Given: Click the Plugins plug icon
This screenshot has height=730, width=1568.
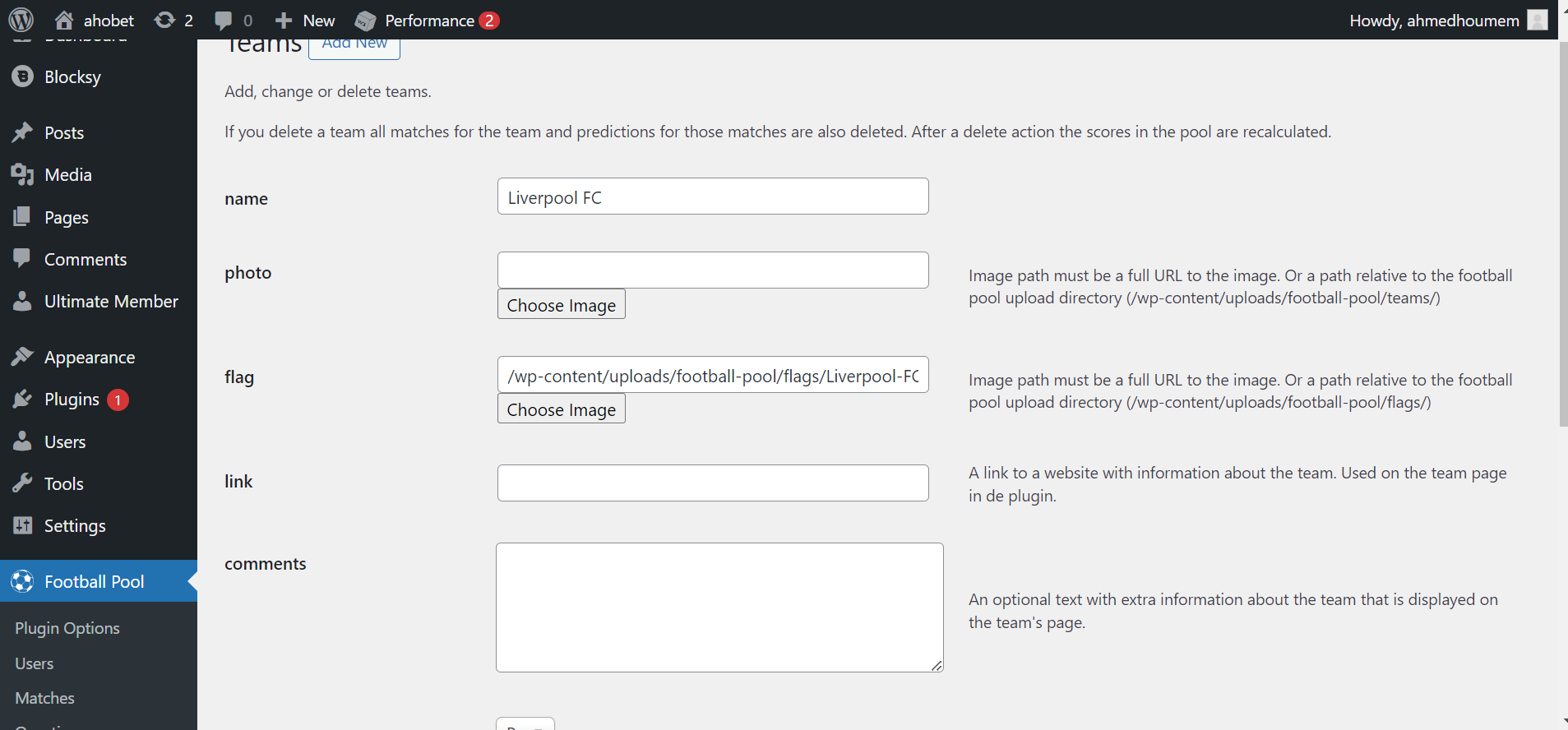Looking at the screenshot, I should [22, 399].
